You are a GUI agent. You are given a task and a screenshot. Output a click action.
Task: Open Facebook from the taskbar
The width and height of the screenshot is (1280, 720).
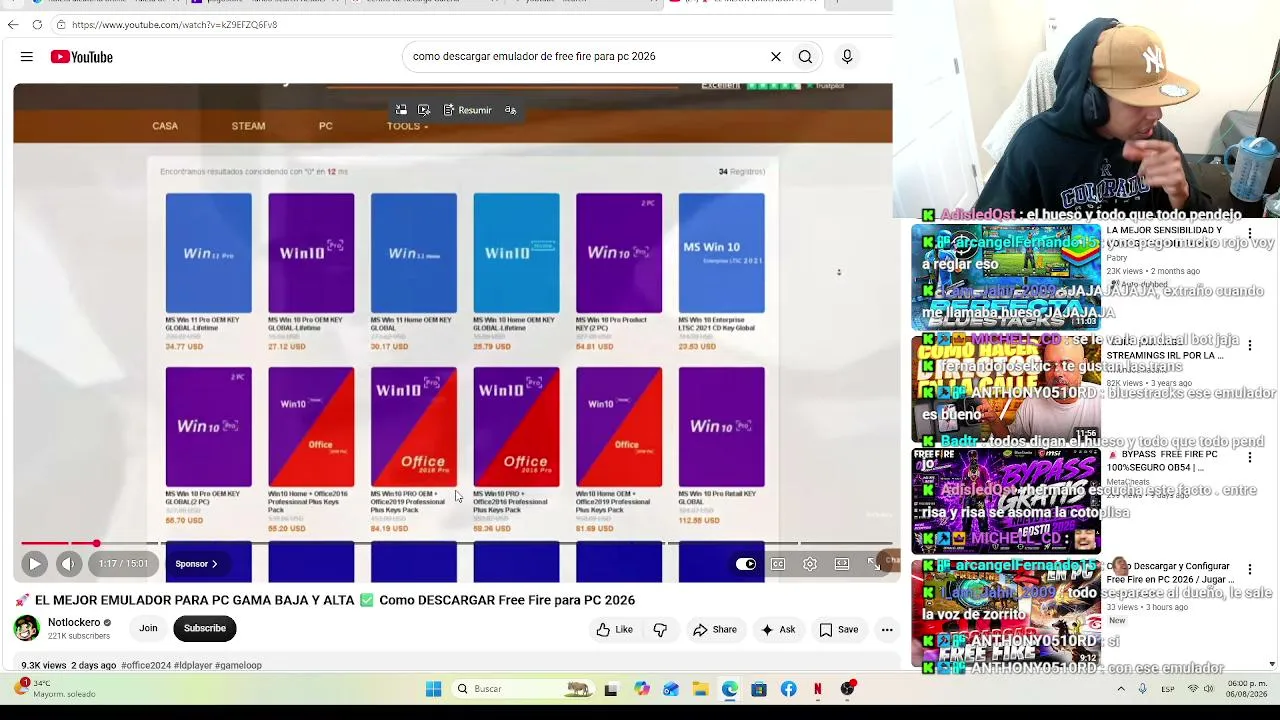pos(789,689)
